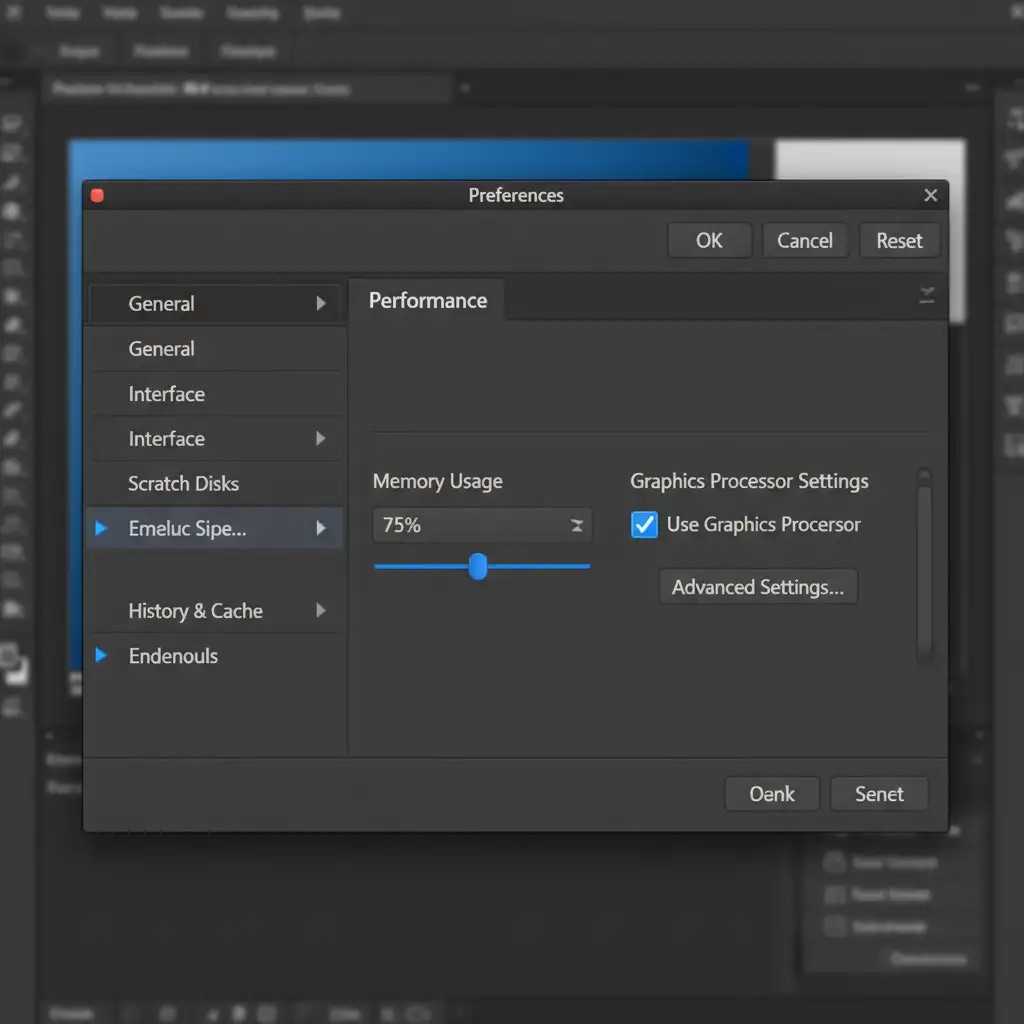
Task: Expand the arrow on the Emeluc Sipe row
Action: pos(321,528)
